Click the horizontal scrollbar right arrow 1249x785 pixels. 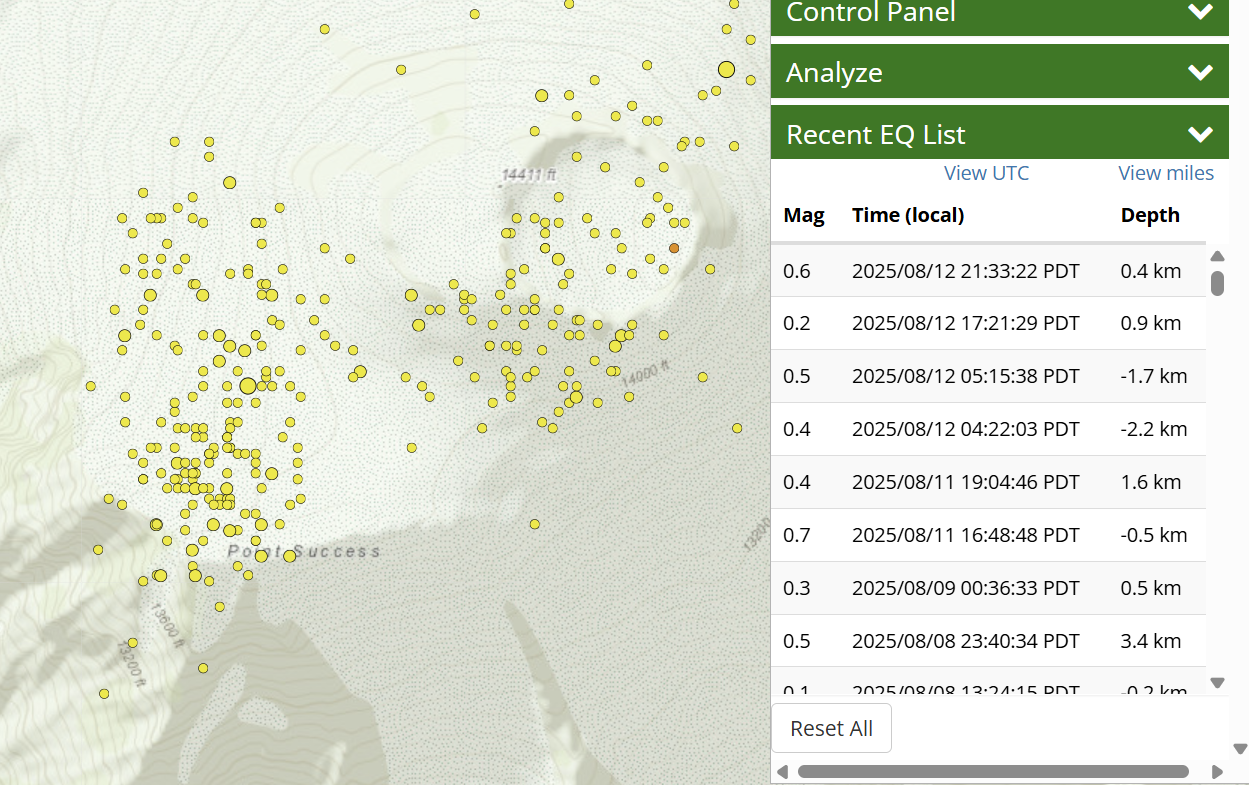pyautogui.click(x=1217, y=771)
